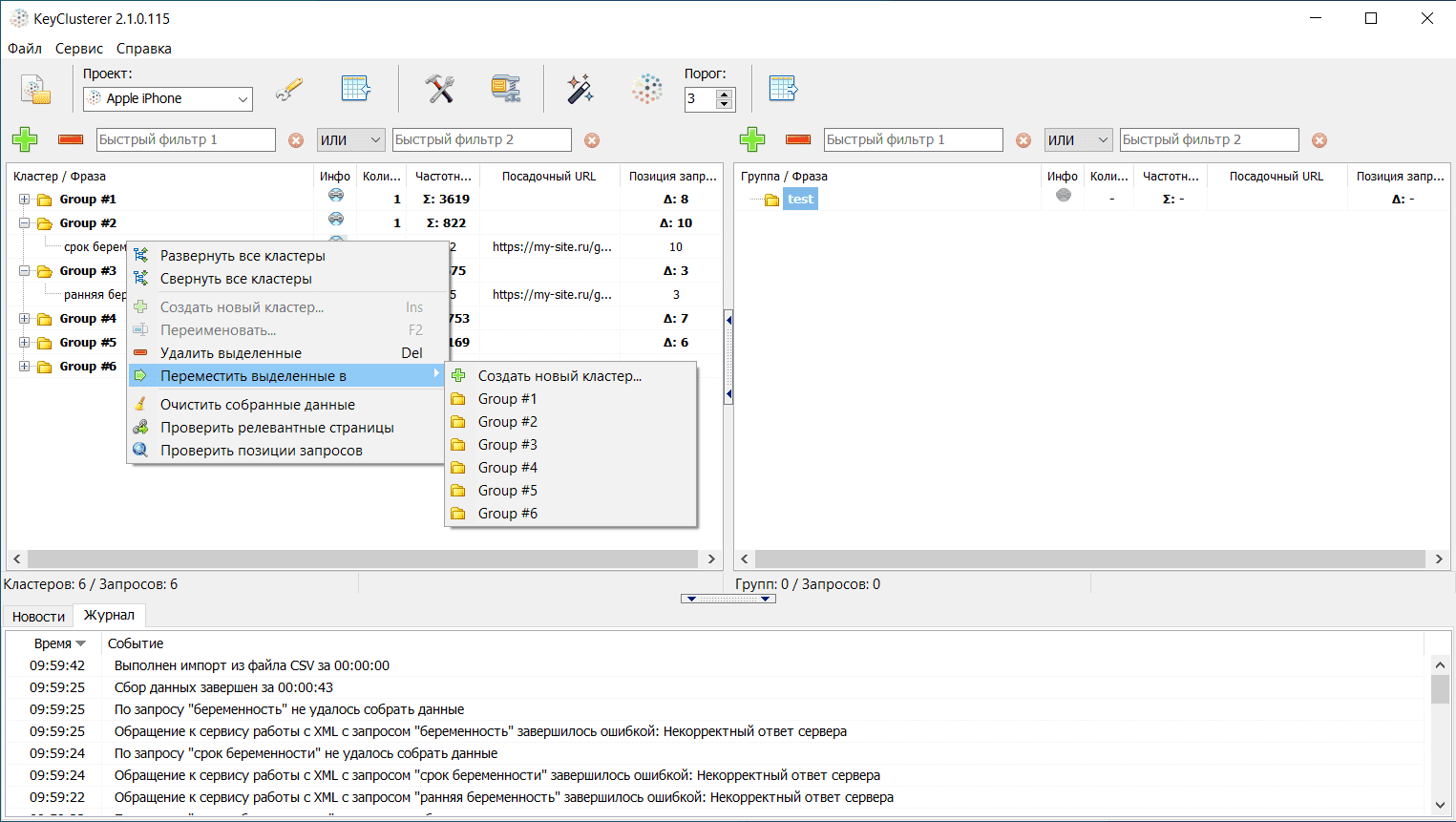Expand Group #4 cluster in tree
Viewport: 1456px width, 822px height.
point(24,319)
